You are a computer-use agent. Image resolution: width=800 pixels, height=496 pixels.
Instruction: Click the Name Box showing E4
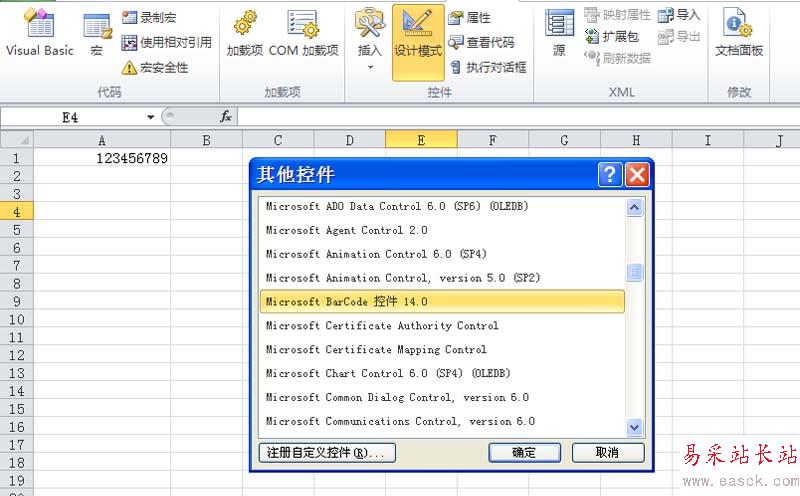72,117
